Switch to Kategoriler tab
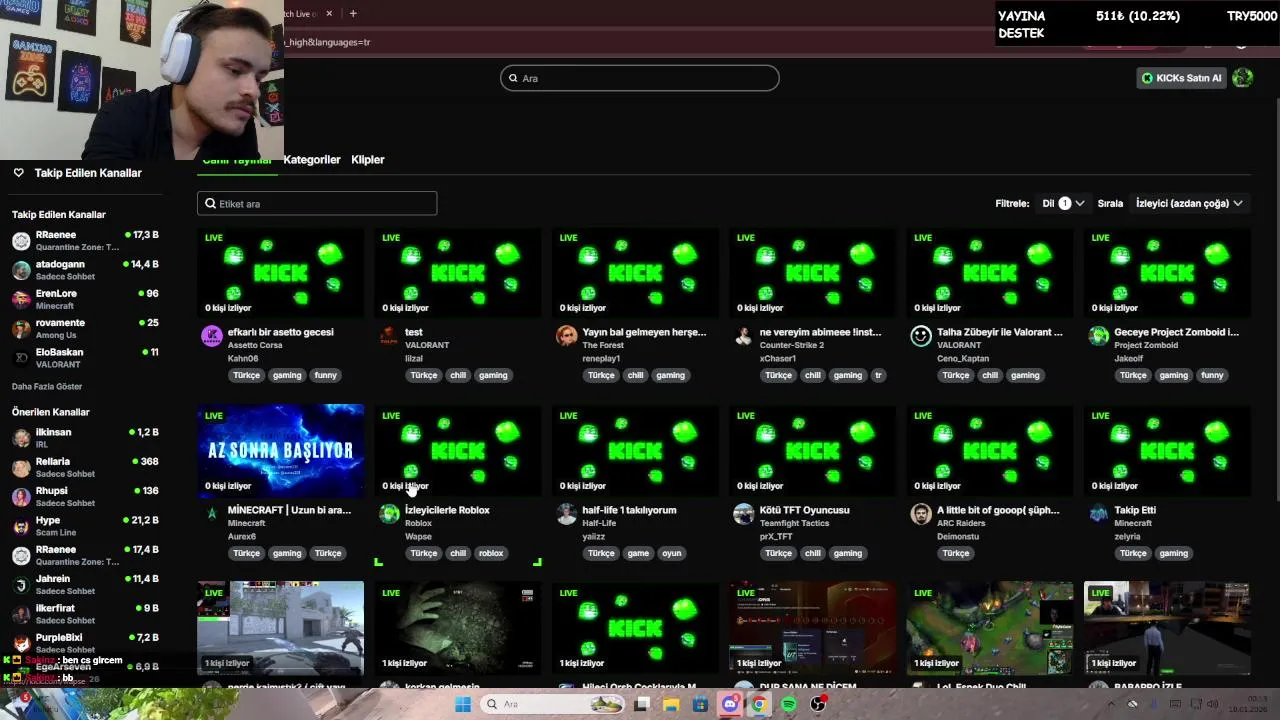 coord(312,160)
